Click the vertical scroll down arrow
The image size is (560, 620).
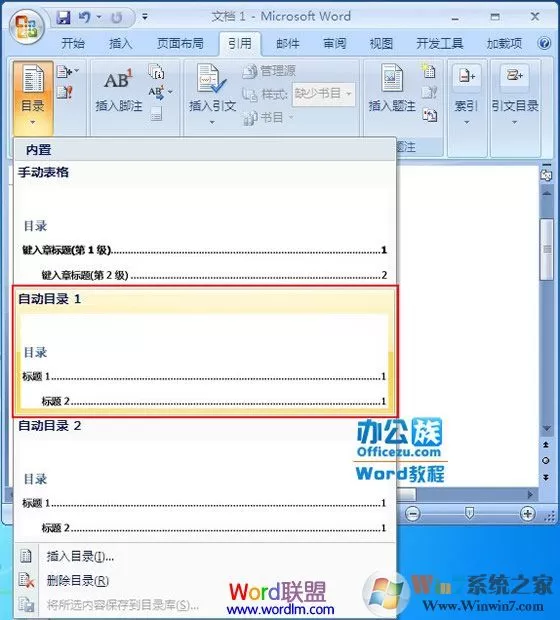(x=547, y=428)
